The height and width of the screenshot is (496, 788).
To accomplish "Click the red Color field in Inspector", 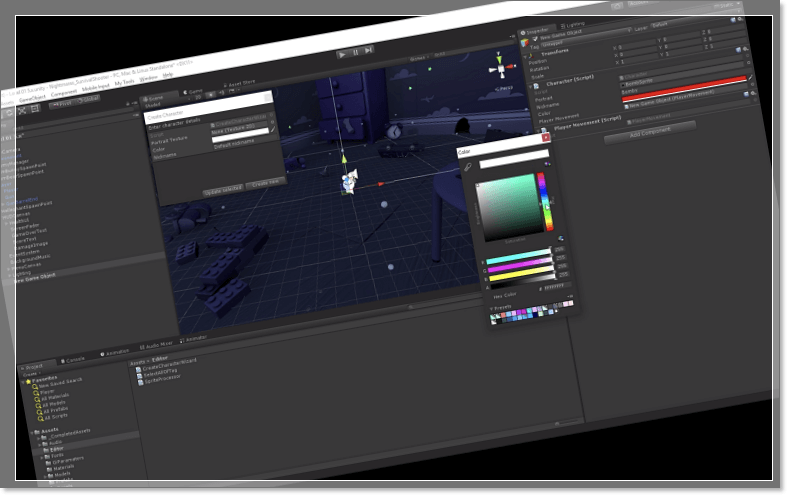I will tap(684, 88).
